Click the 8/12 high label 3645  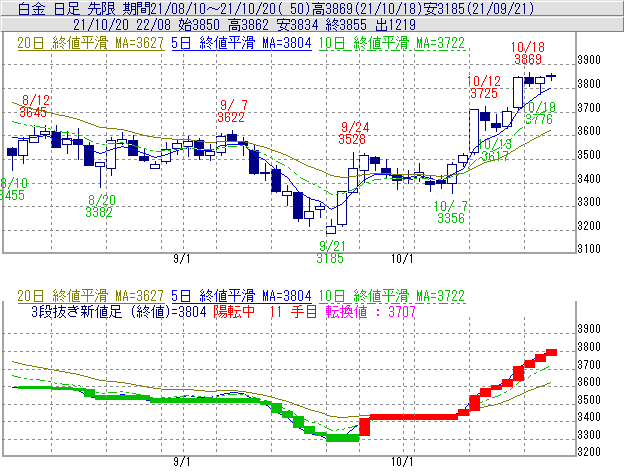point(33,113)
